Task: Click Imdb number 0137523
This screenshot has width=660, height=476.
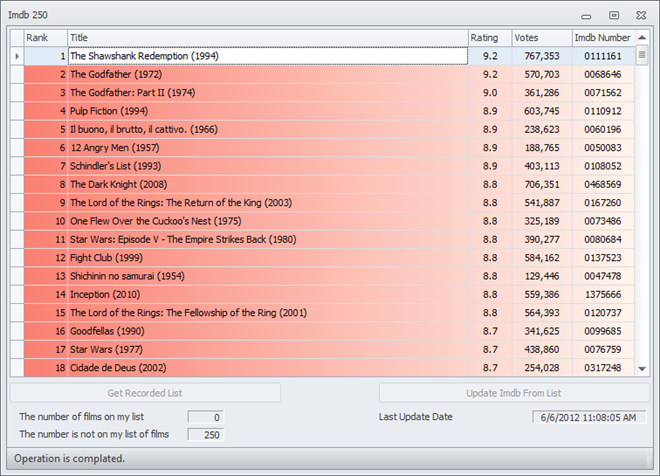Action: tap(603, 258)
